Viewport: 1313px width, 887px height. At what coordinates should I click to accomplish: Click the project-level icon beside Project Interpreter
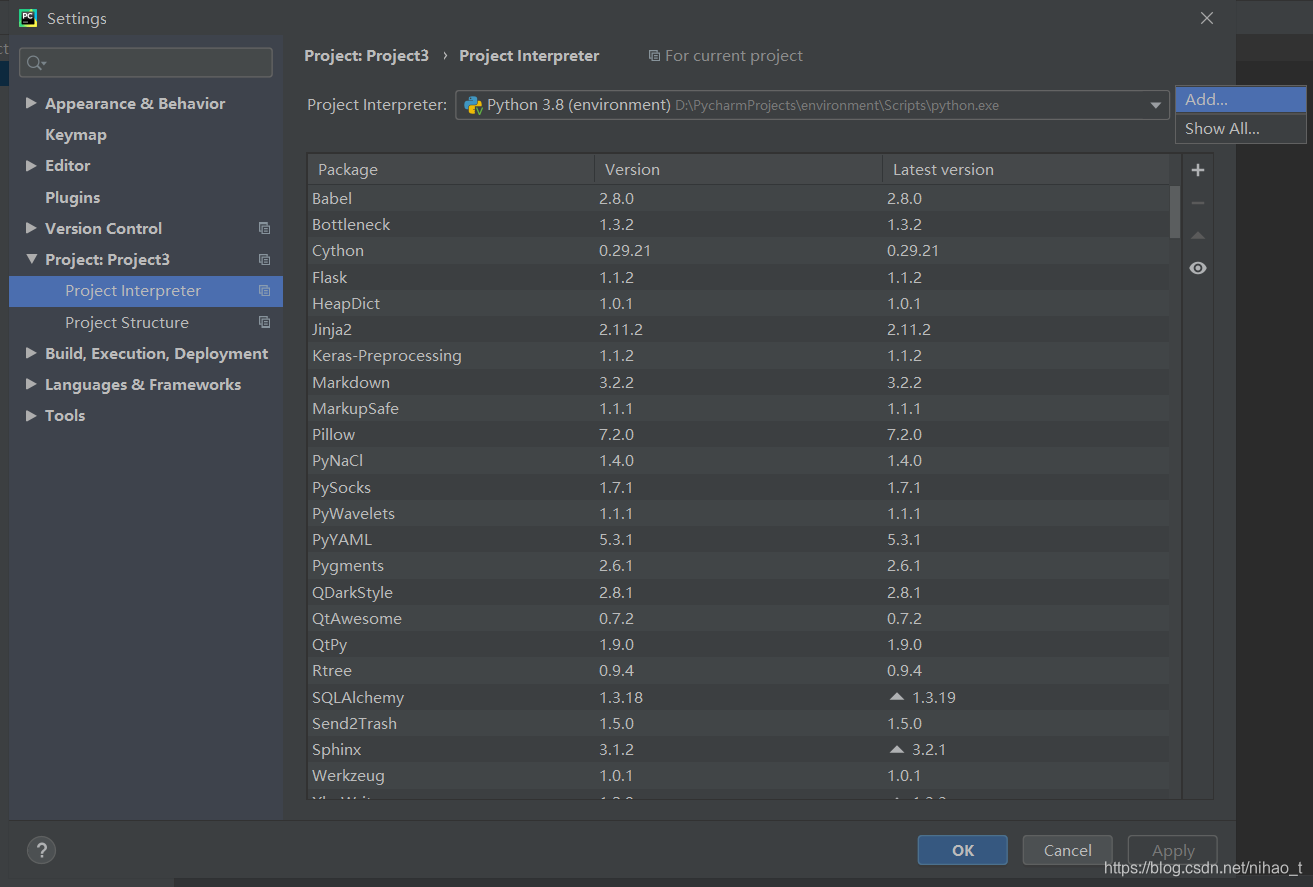264,291
